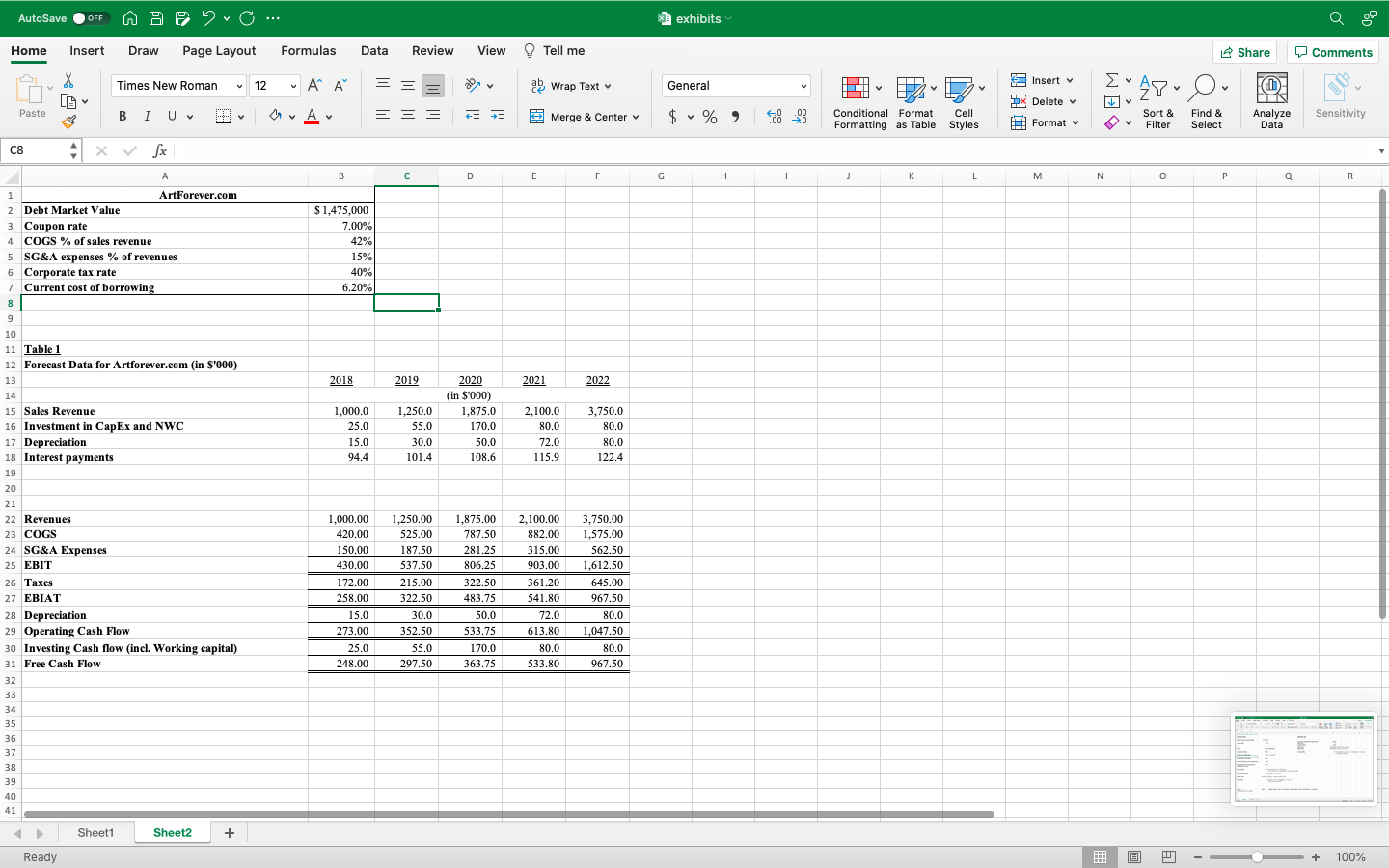1389x868 pixels.
Task: Switch to the Data tab
Action: [x=374, y=51]
